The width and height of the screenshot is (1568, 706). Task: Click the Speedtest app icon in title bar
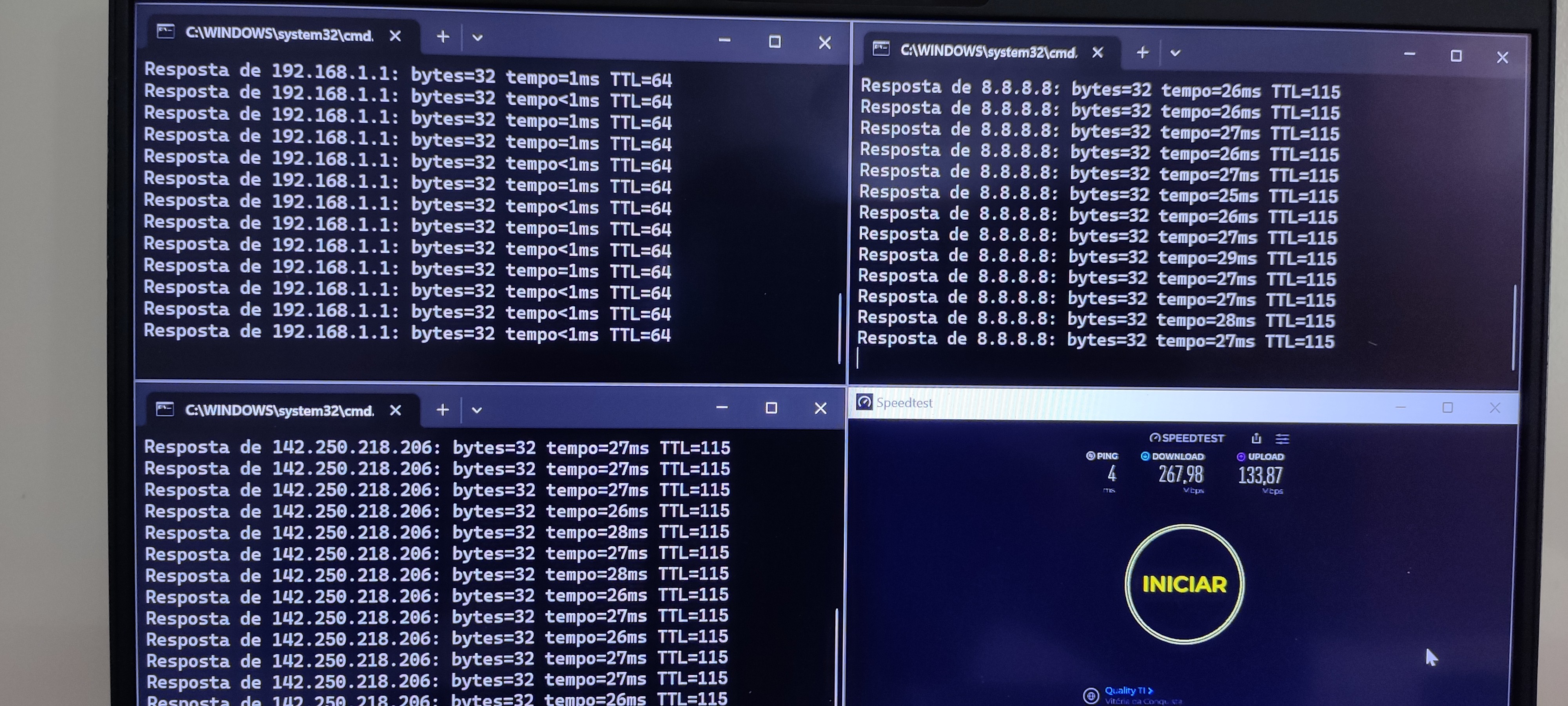864,402
